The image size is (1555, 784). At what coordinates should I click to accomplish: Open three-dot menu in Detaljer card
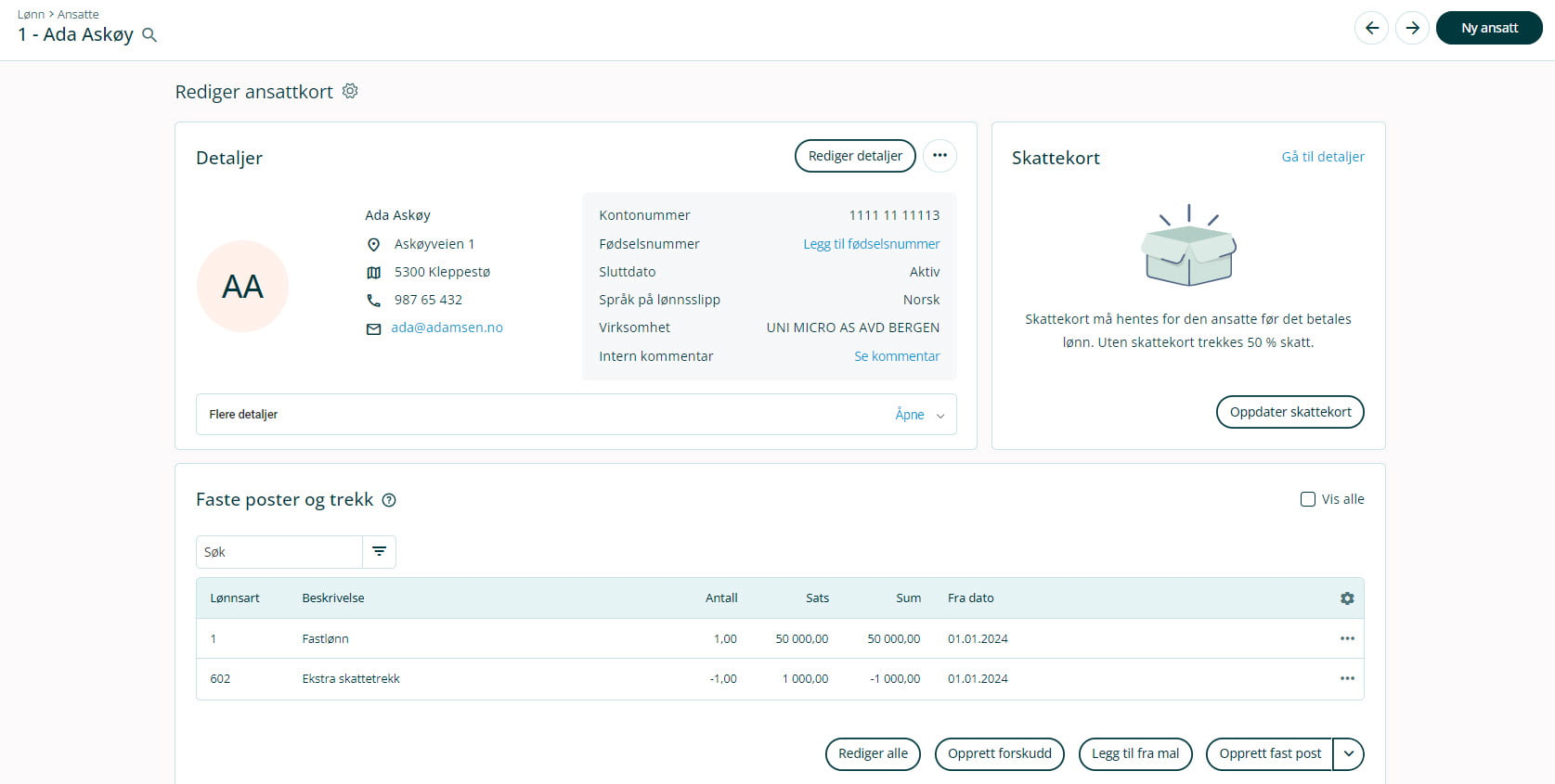939,156
